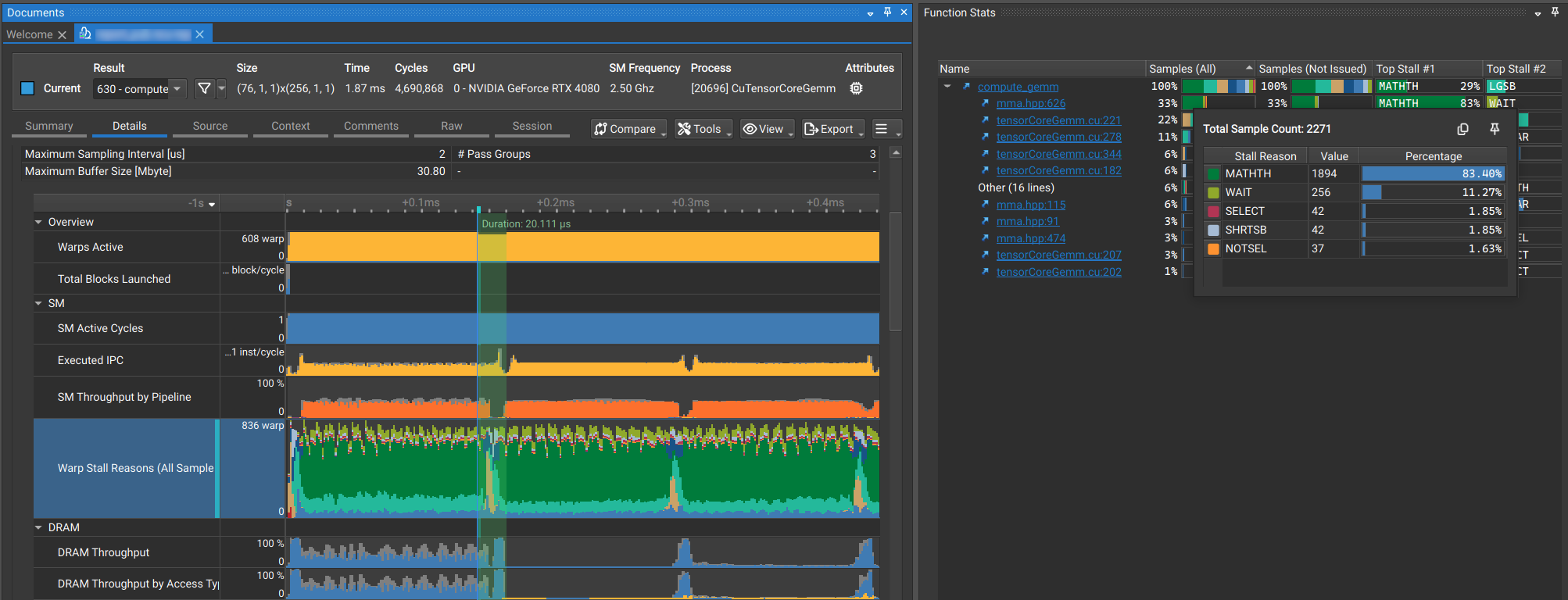Collapse the SM timeline section
The width and height of the screenshot is (1568, 600).
point(38,303)
